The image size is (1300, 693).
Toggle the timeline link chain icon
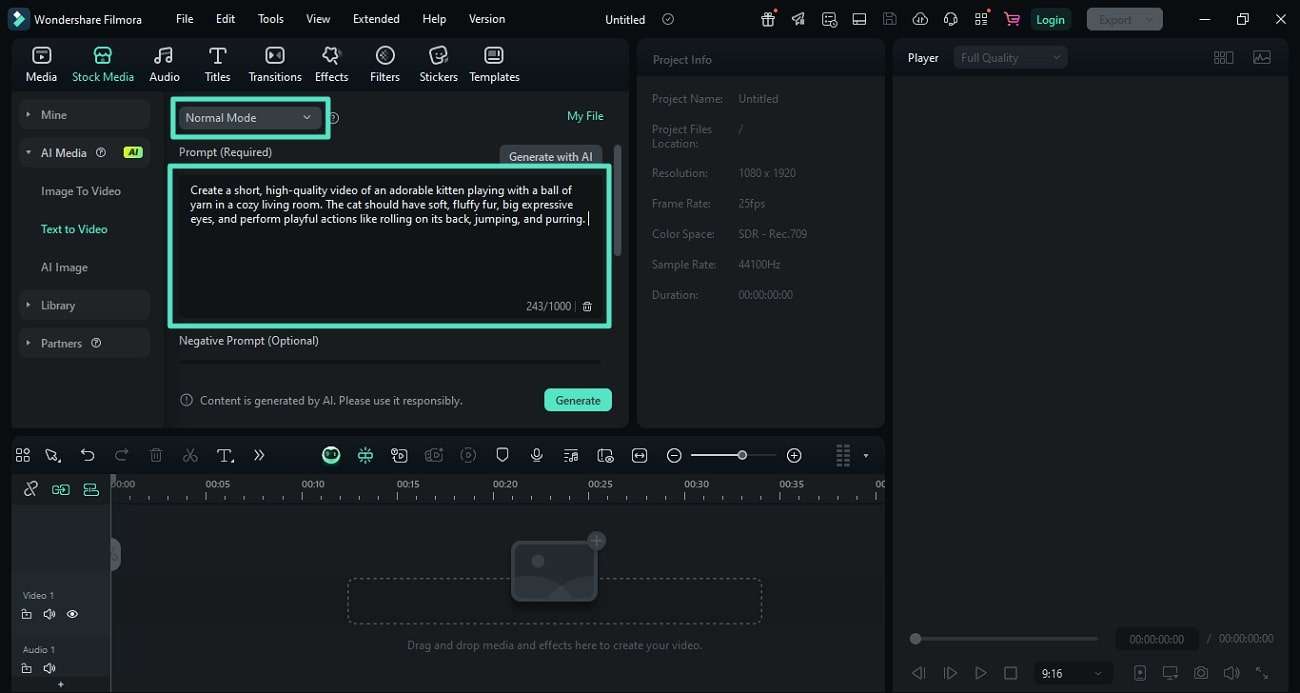(31, 489)
